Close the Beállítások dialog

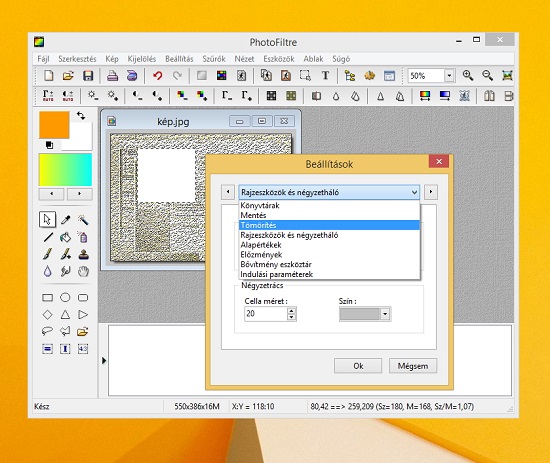[439, 161]
